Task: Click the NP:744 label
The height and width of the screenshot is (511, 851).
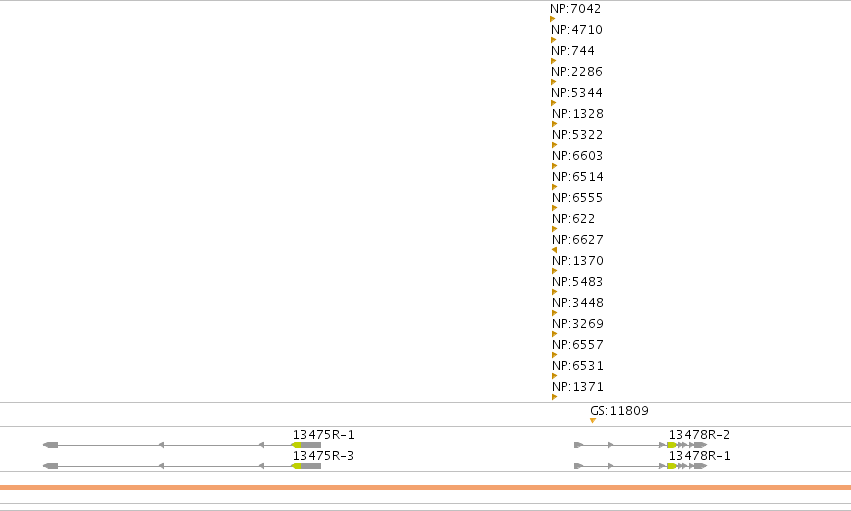Action: click(x=573, y=51)
